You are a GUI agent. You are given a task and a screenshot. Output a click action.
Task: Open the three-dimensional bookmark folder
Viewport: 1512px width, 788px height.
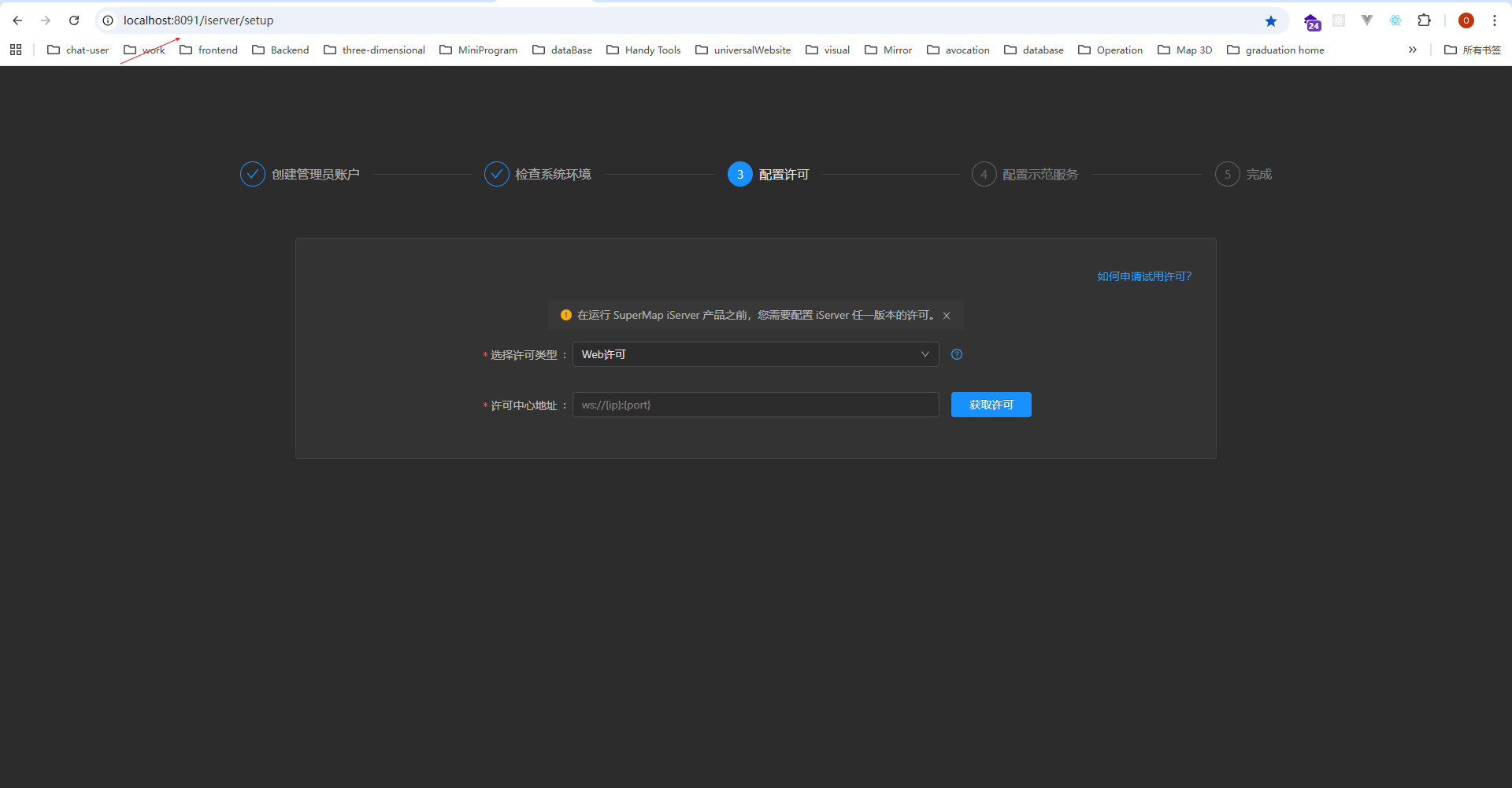374,50
